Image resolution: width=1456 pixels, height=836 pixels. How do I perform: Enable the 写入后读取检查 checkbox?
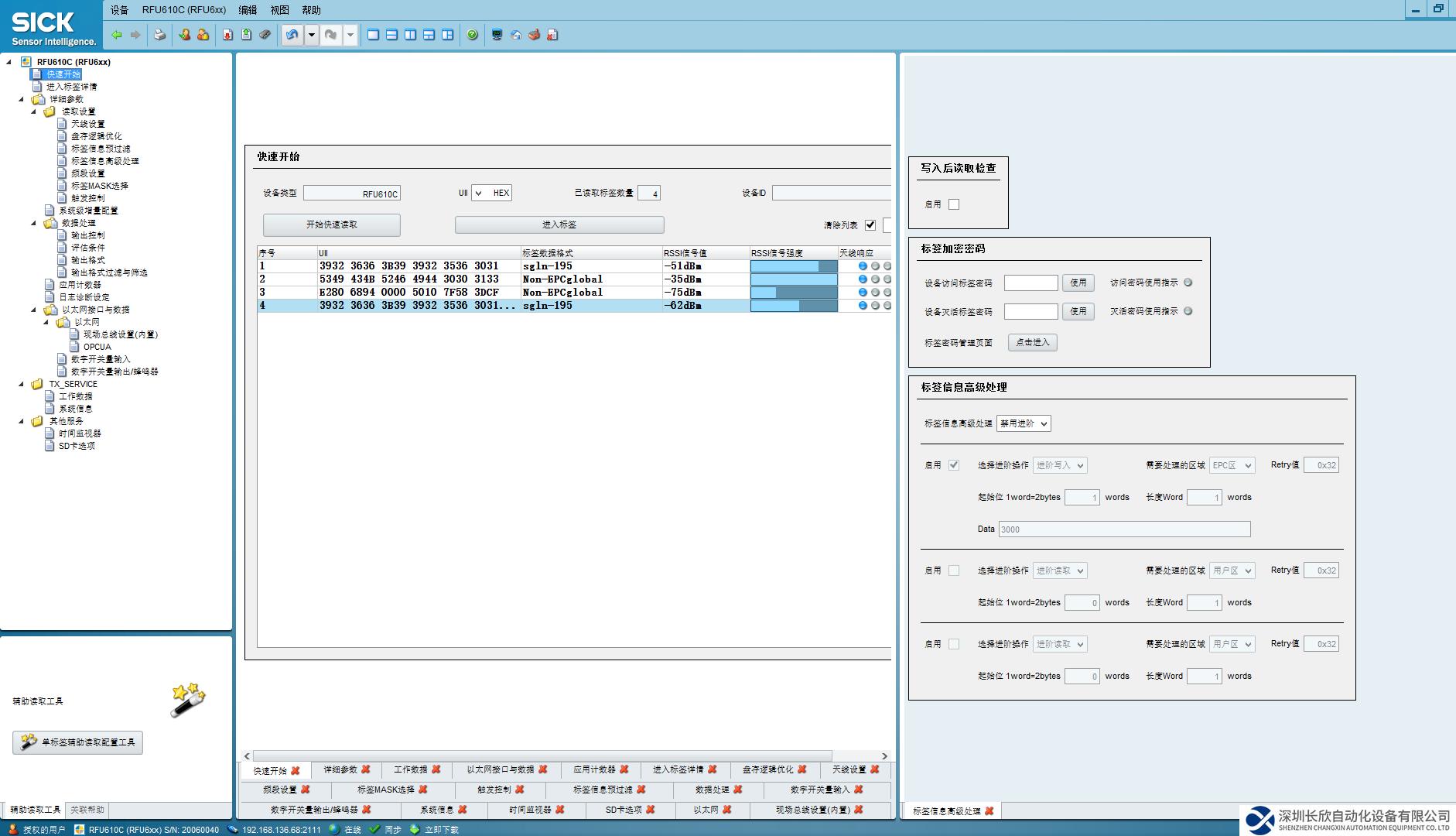954,204
